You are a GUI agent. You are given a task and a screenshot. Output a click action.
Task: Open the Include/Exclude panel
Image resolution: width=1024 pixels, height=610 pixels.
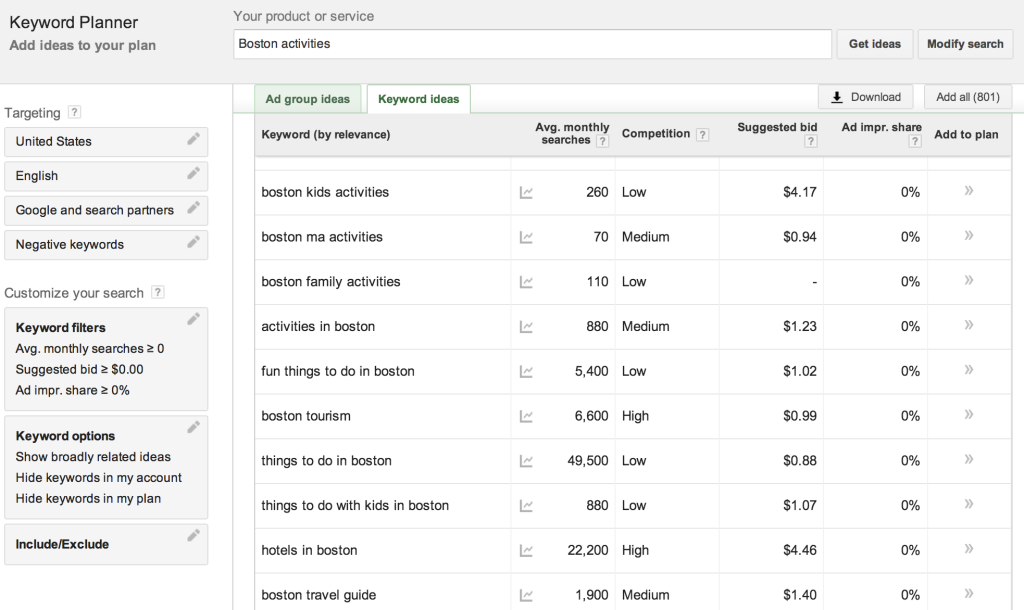(106, 544)
